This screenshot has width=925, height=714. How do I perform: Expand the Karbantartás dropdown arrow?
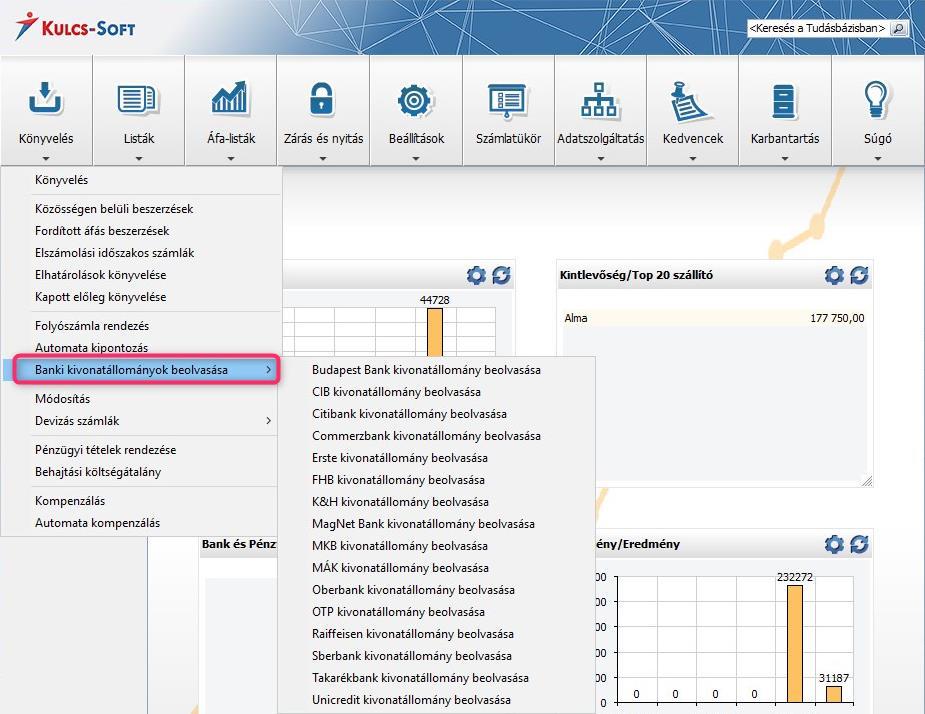pos(785,159)
